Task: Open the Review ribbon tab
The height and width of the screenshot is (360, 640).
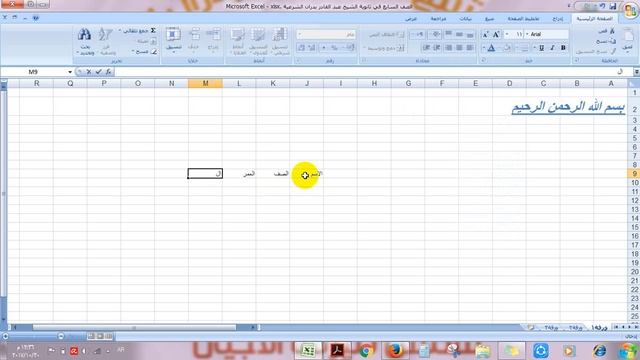Action: point(438,19)
